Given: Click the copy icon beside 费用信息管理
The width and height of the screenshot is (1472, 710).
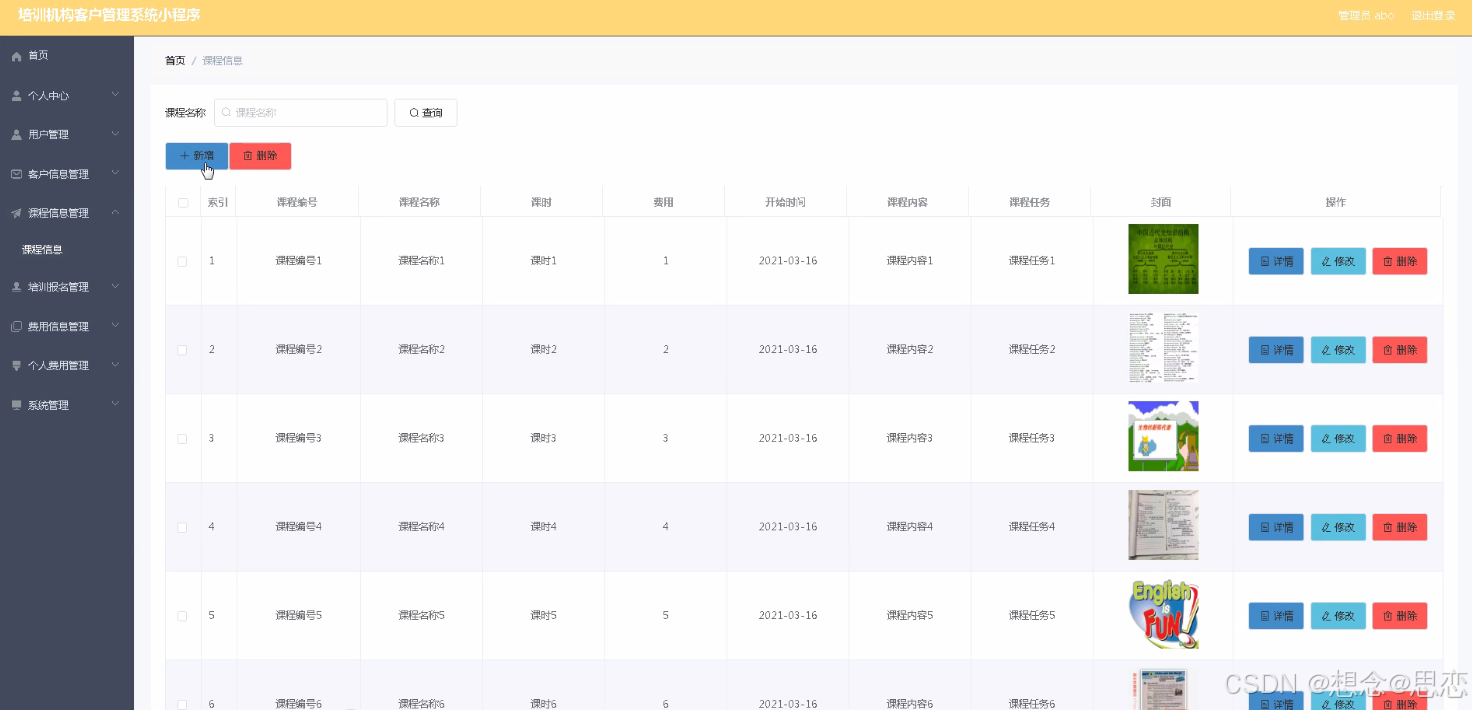Looking at the screenshot, I should coord(16,326).
